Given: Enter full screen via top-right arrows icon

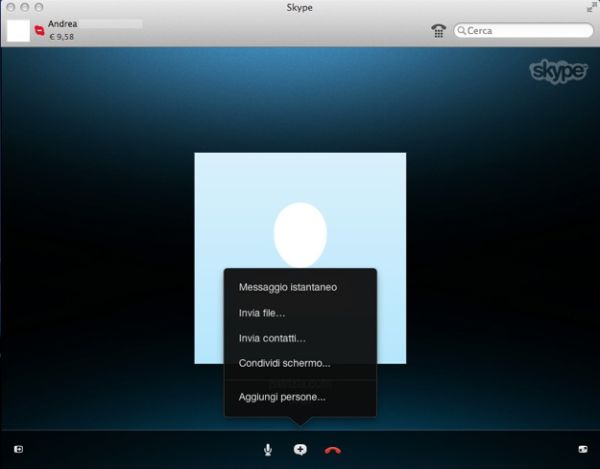Looking at the screenshot, I should [x=590, y=8].
